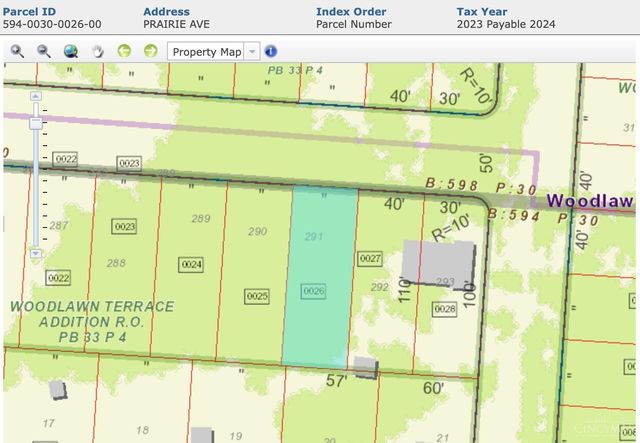Screen dimensions: 640x443
Task: Click the full extent globe icon
Action: click(71, 51)
